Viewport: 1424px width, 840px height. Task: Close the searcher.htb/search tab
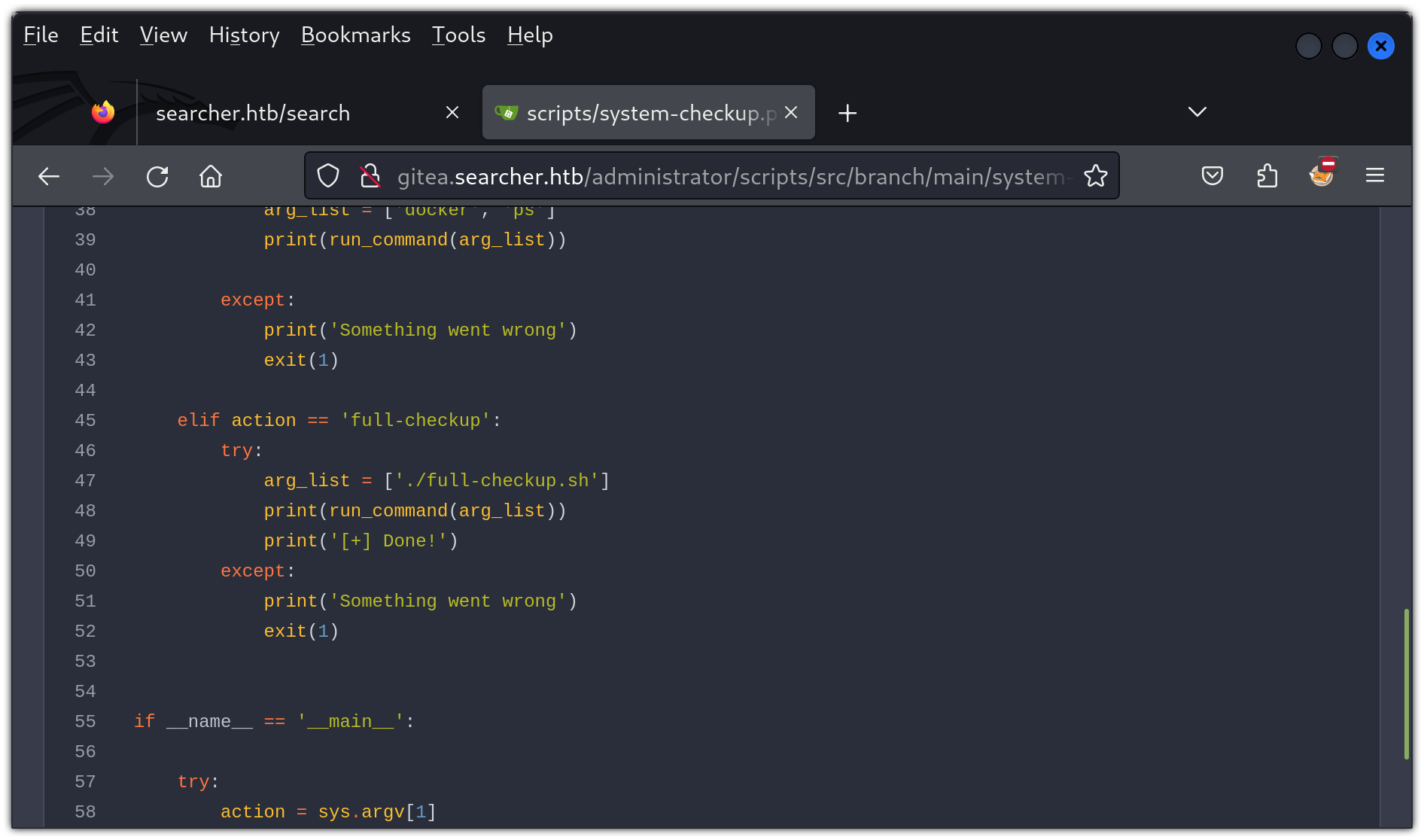[x=452, y=112]
